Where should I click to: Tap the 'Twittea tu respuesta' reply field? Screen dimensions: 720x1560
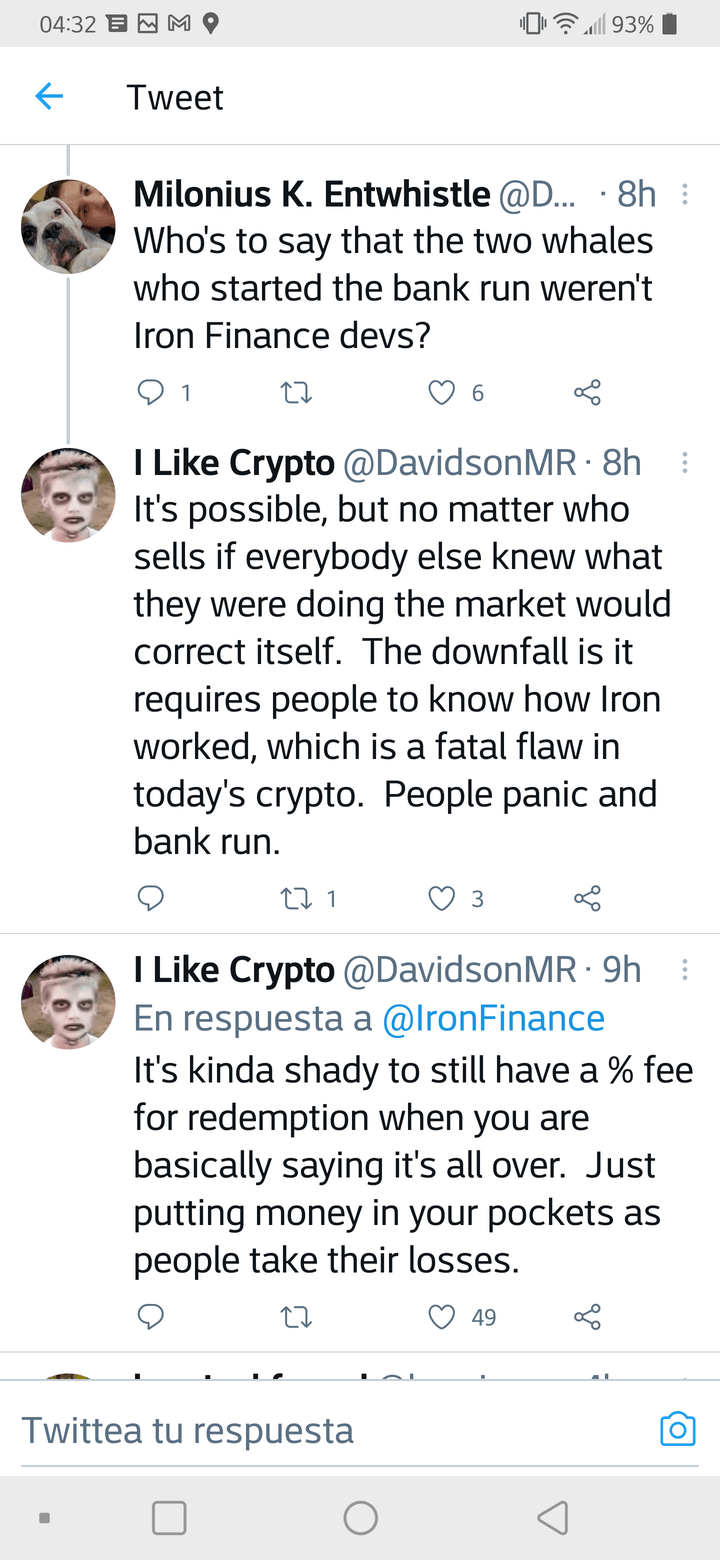point(300,1429)
